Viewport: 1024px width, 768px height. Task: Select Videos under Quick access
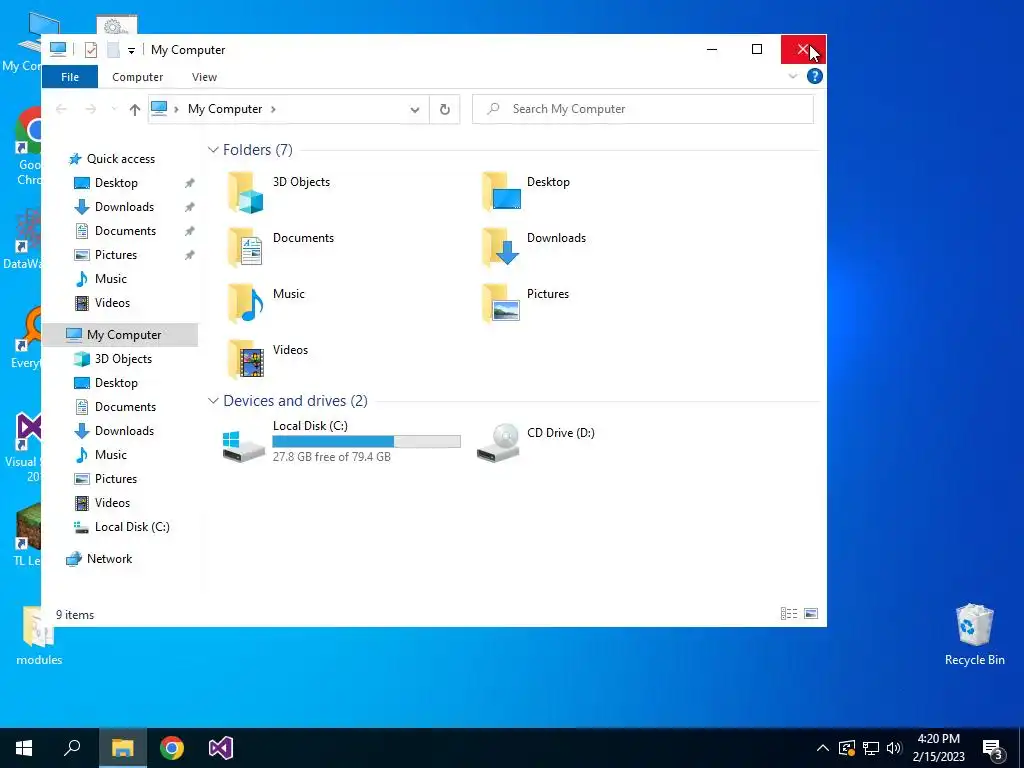pyautogui.click(x=112, y=303)
